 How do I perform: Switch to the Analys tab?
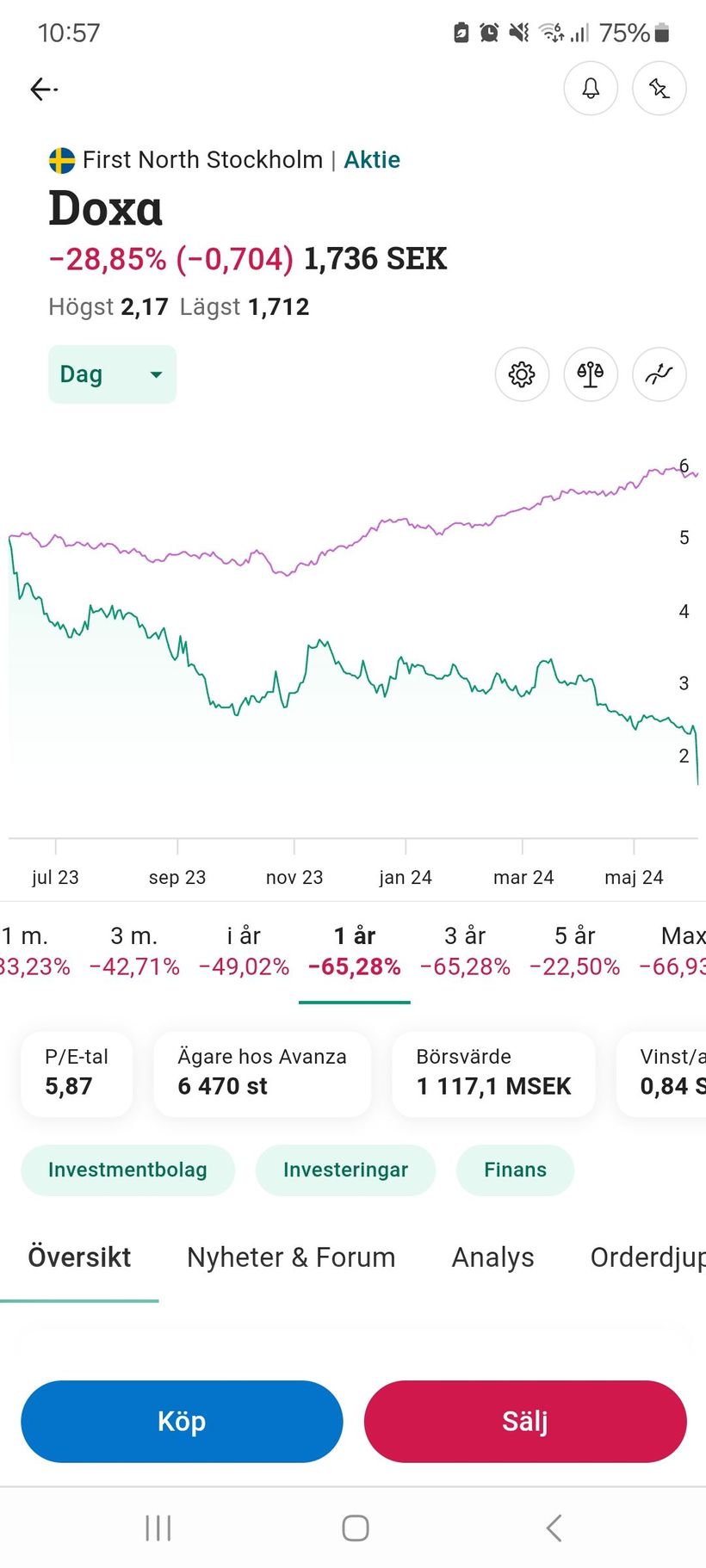492,1257
